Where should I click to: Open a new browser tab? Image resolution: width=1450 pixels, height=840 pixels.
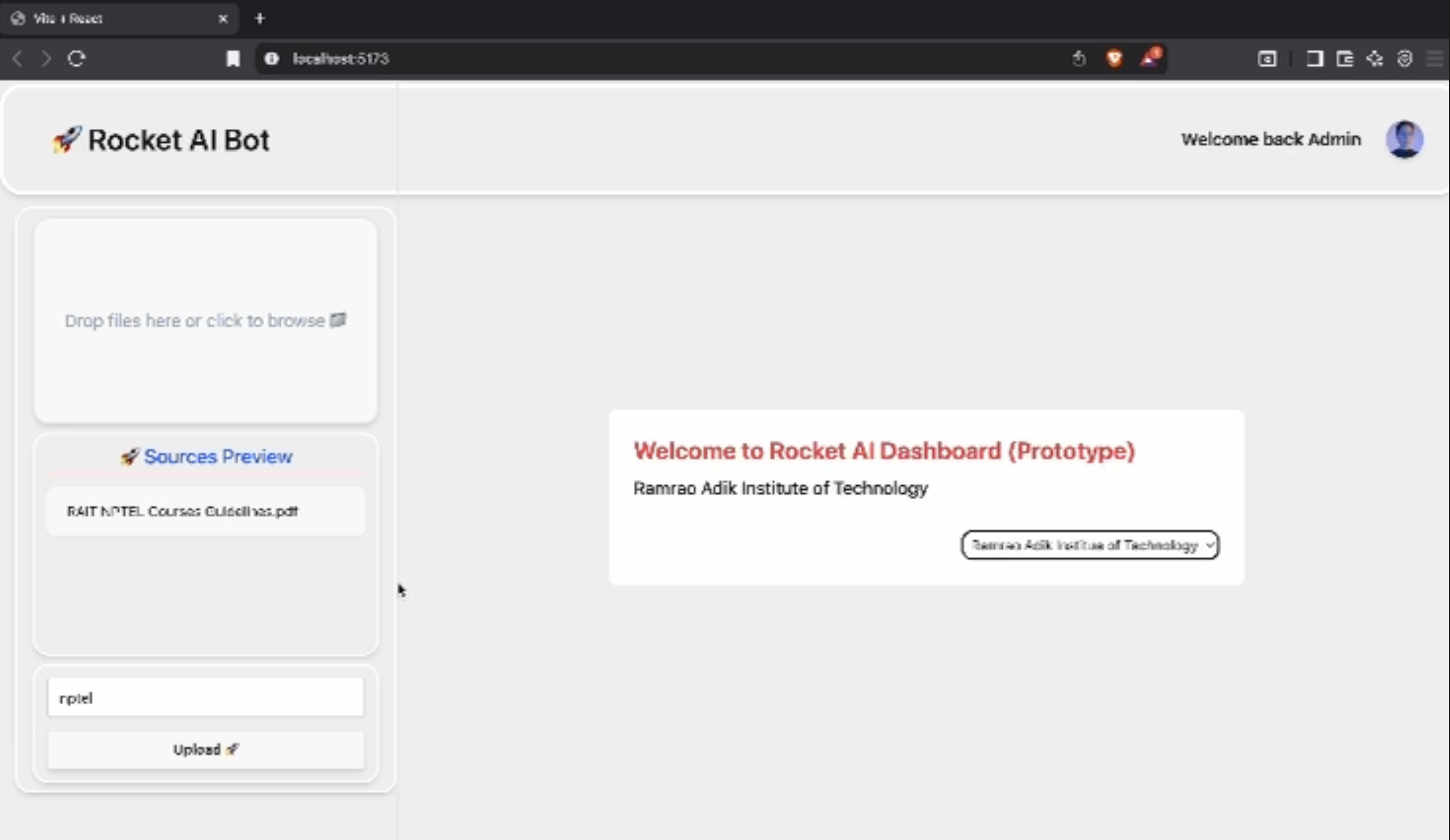[x=259, y=18]
